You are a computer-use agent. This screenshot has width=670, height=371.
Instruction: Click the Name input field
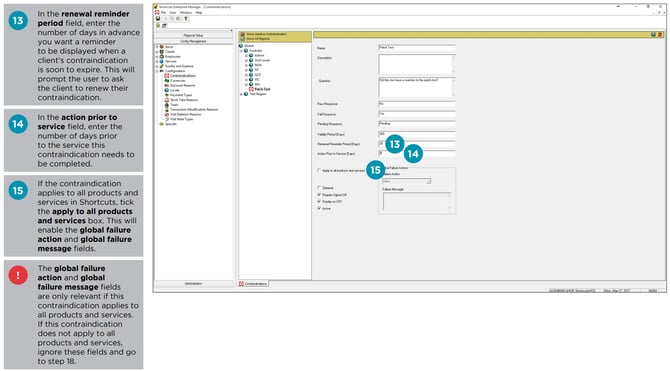click(x=417, y=47)
